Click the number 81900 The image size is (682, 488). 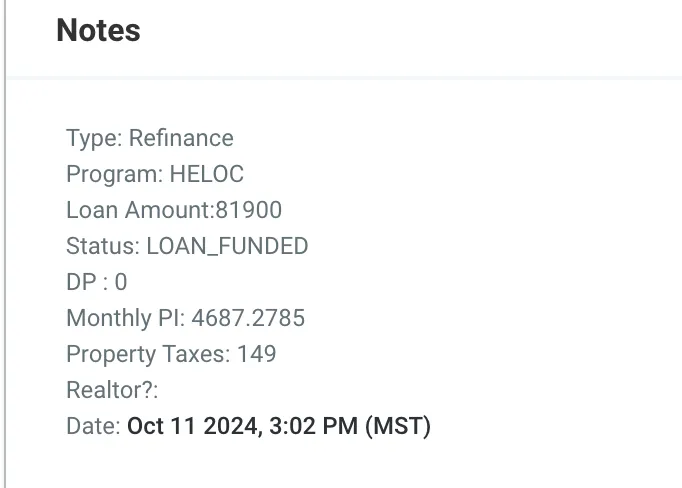pos(249,210)
